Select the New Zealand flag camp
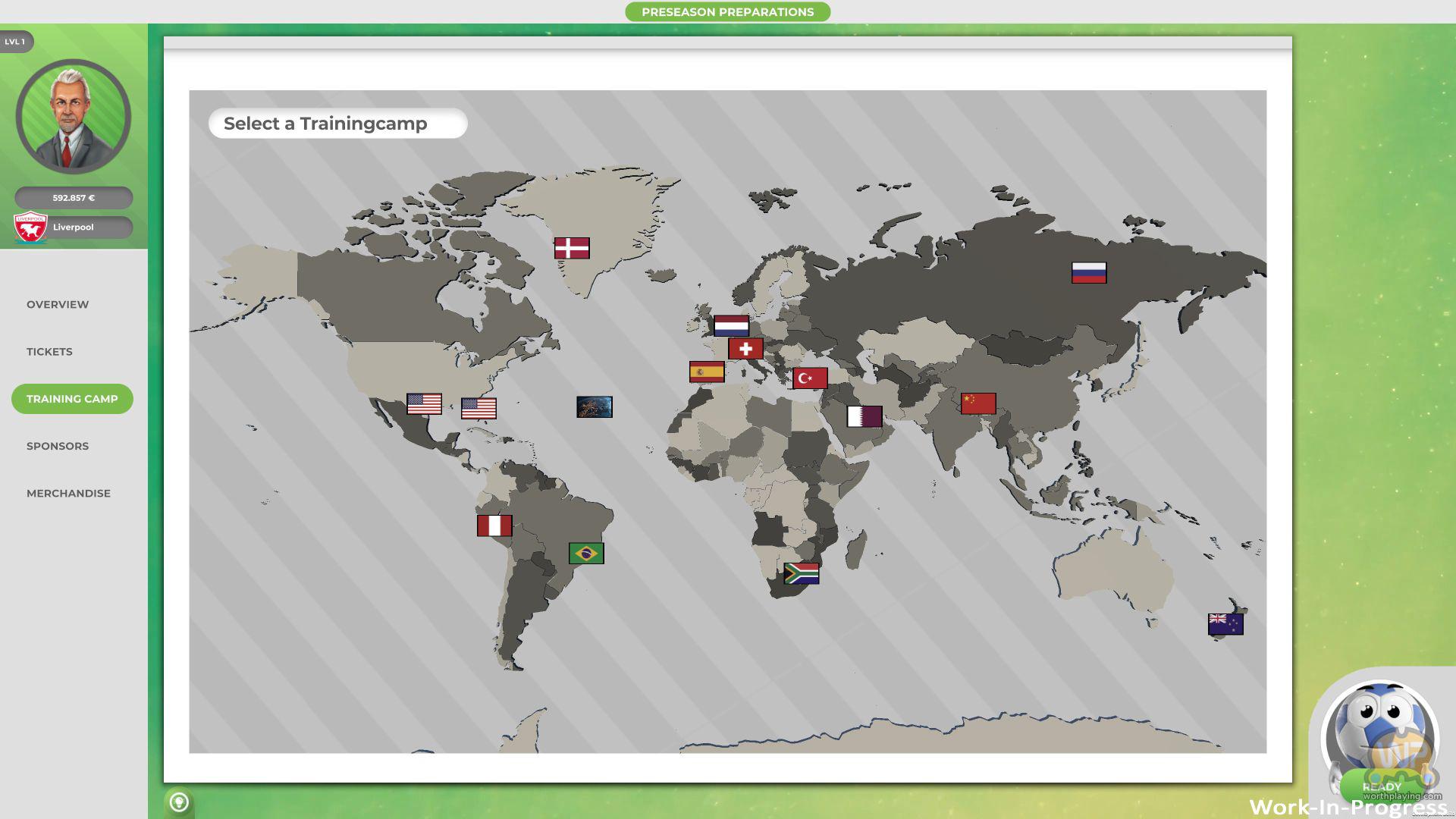 pyautogui.click(x=1225, y=624)
